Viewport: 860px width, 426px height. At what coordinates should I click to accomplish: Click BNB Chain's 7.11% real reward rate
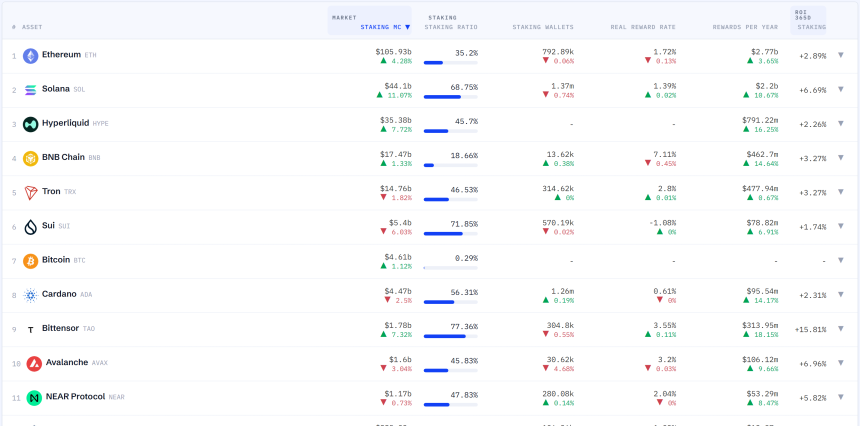pos(665,155)
